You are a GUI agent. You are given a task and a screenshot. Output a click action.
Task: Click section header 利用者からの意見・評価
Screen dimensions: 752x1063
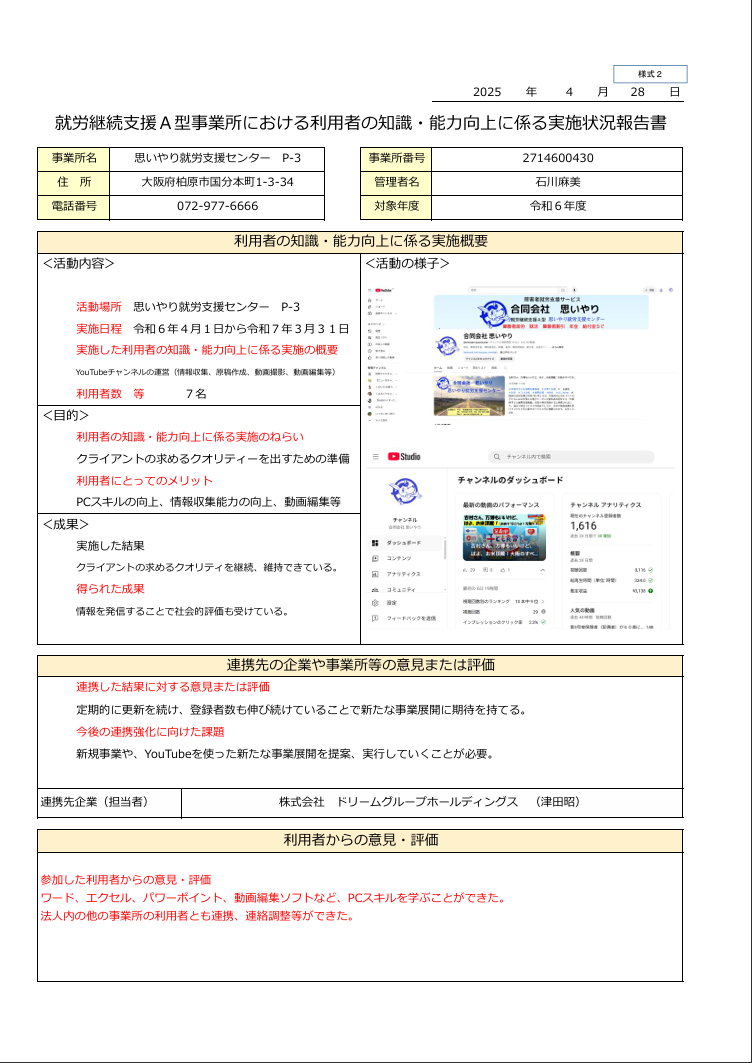[x=360, y=841]
